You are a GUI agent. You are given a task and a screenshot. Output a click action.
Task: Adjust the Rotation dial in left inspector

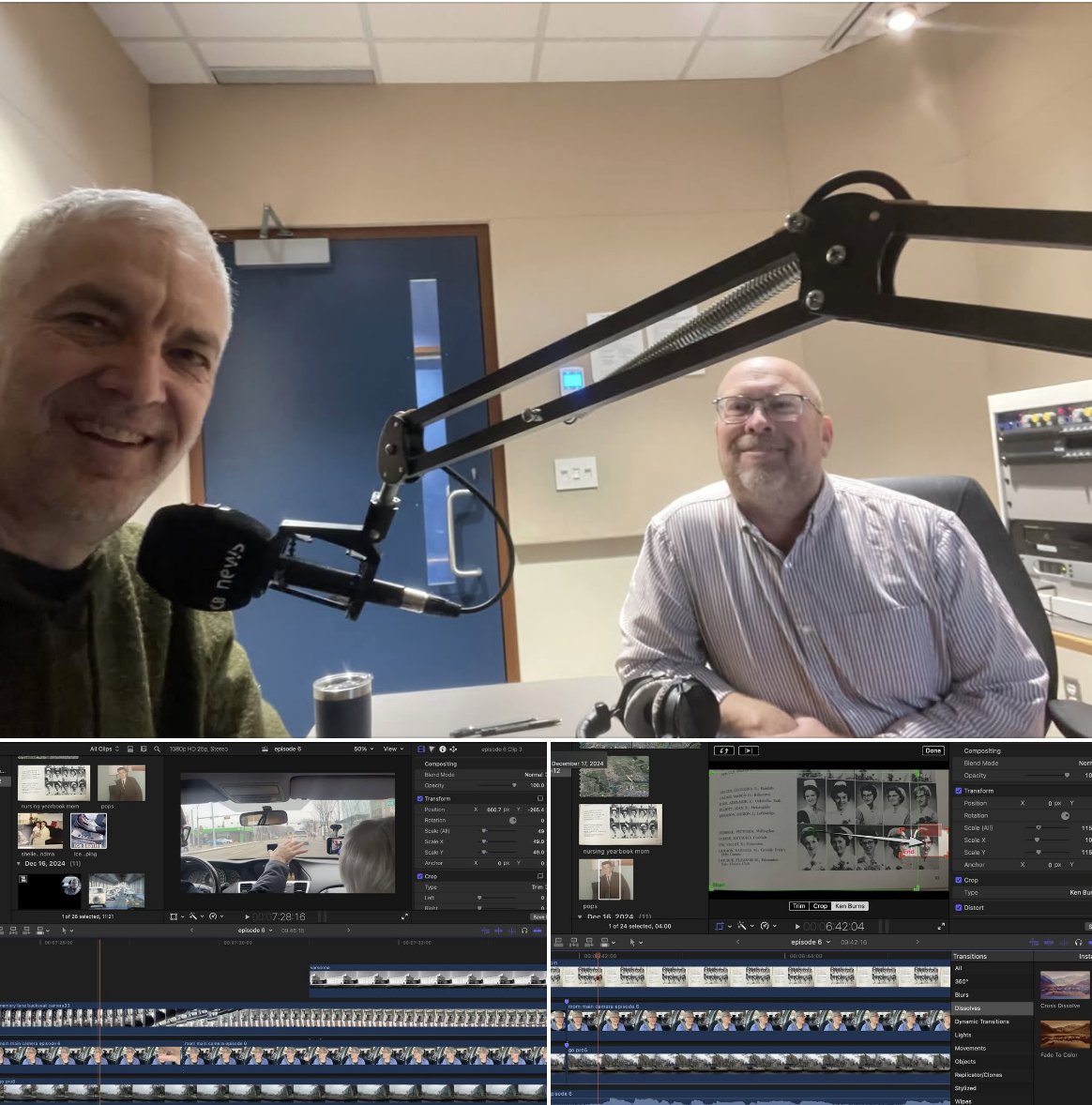pos(512,820)
